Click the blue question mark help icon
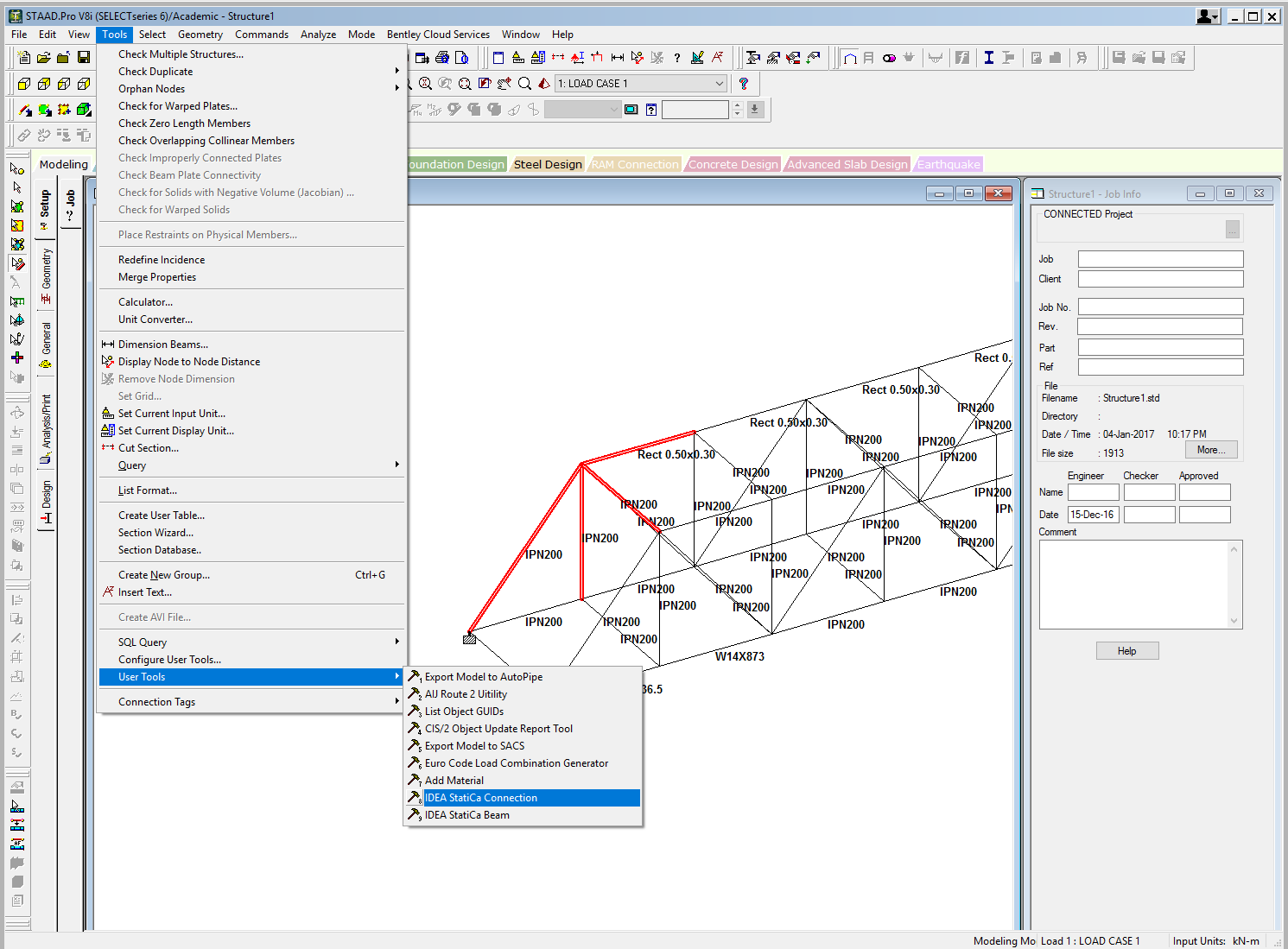 click(x=743, y=84)
